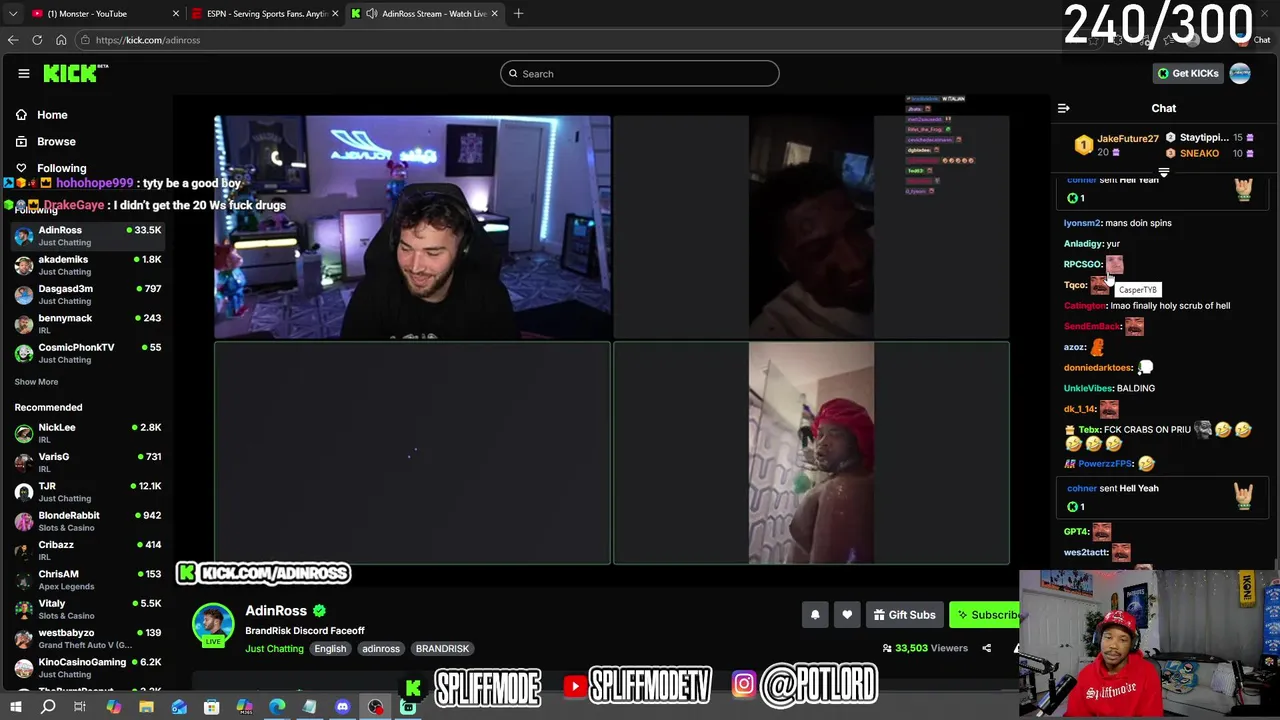This screenshot has height=720, width=1280.
Task: Click UnkleVibes username in chat
Action: 1088,388
